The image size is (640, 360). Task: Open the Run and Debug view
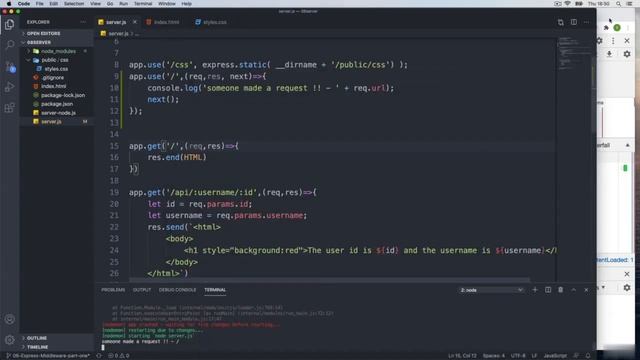tap(9, 87)
